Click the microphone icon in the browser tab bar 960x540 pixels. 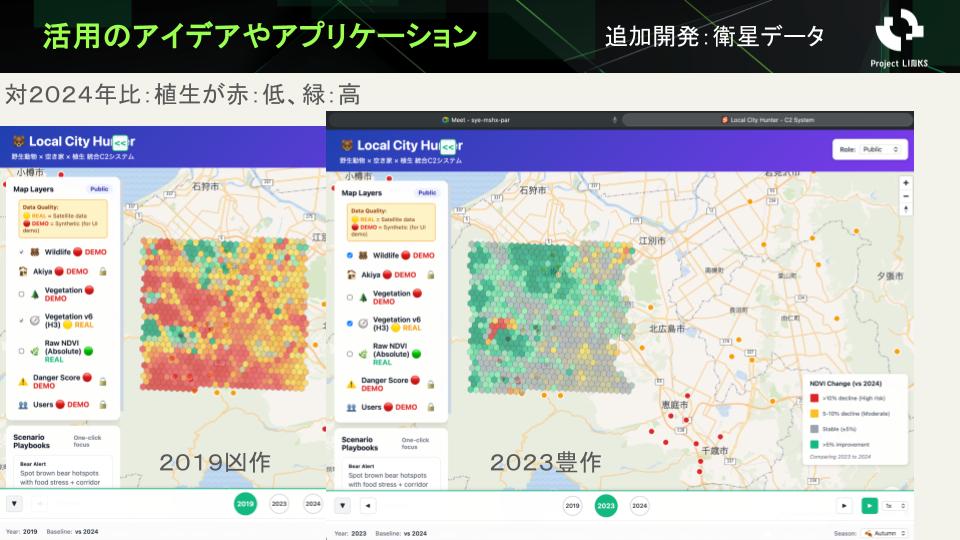click(x=615, y=120)
